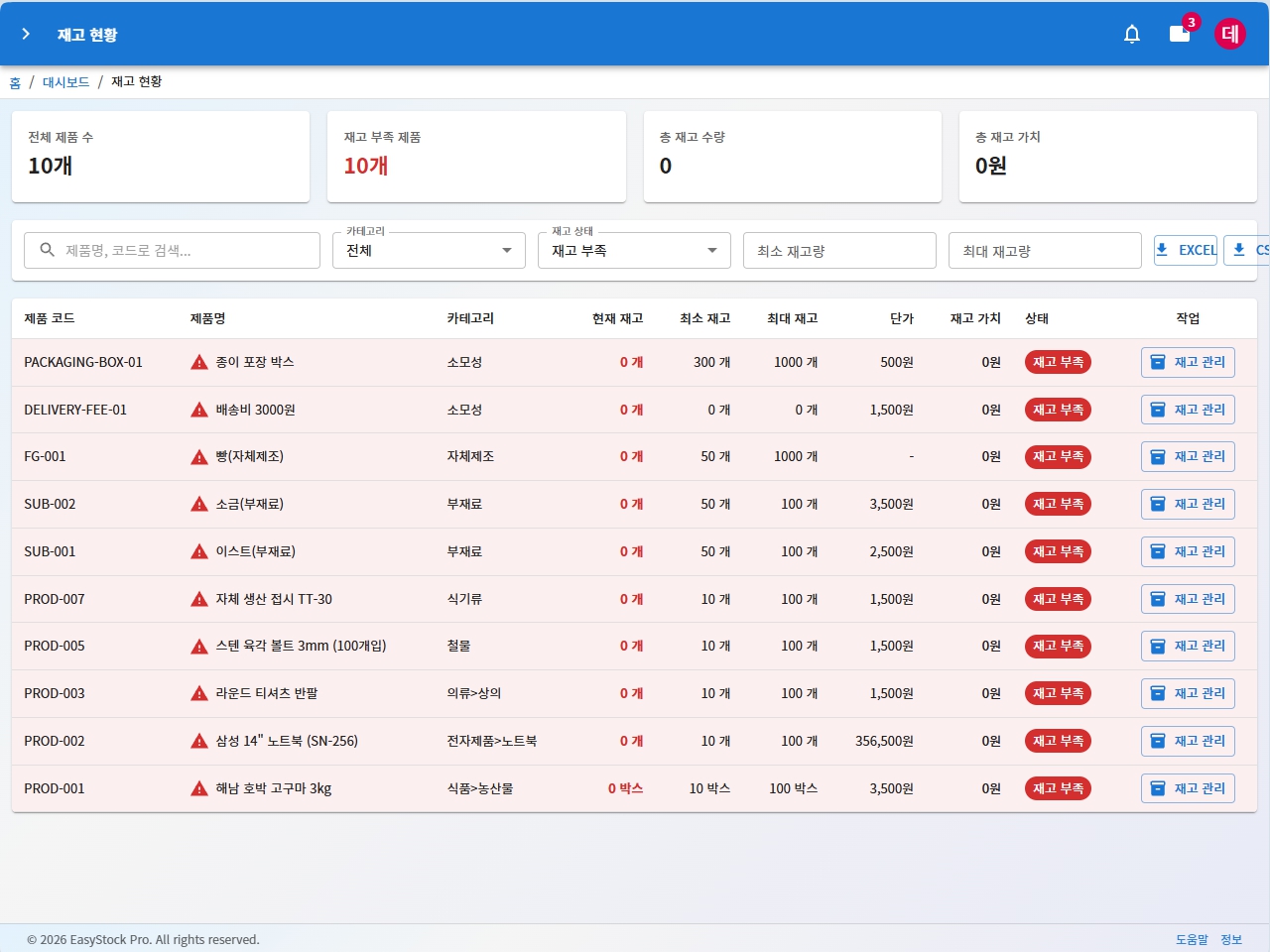Screen dimensions: 1270x952
Task: Click the warning icon for 해남 호박 고구마 3kg
Action: coord(199,789)
